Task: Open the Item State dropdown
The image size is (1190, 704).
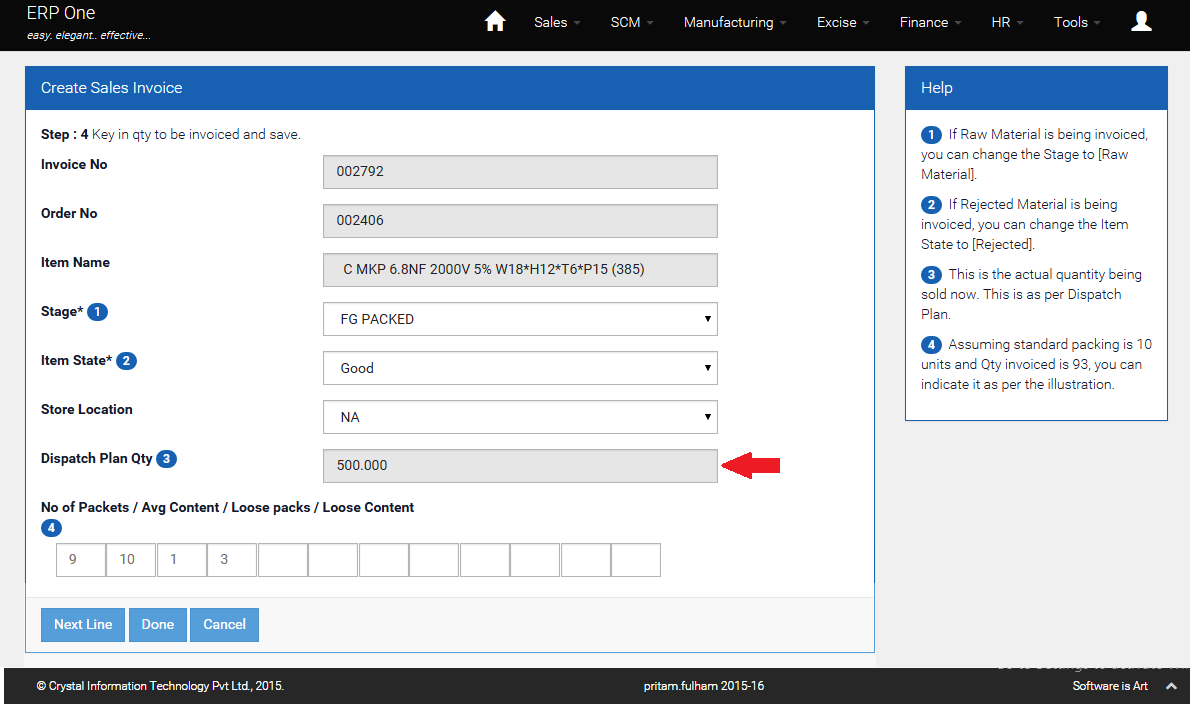Action: pos(520,368)
